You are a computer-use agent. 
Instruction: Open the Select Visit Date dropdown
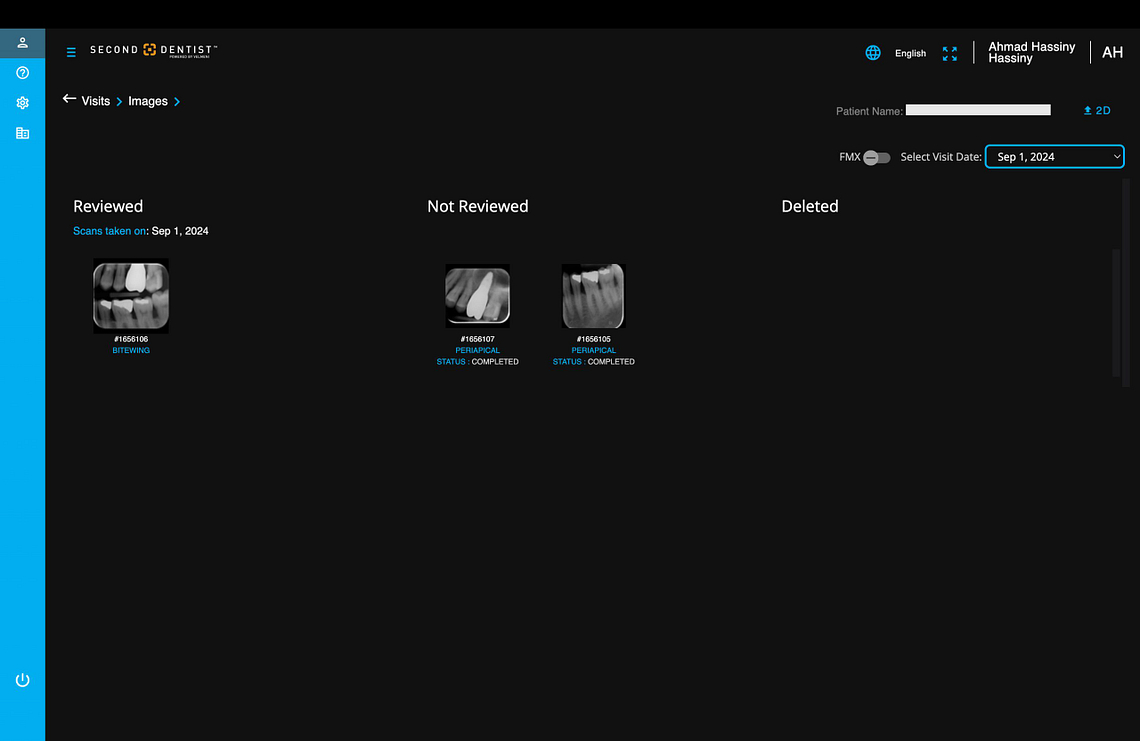(1054, 156)
